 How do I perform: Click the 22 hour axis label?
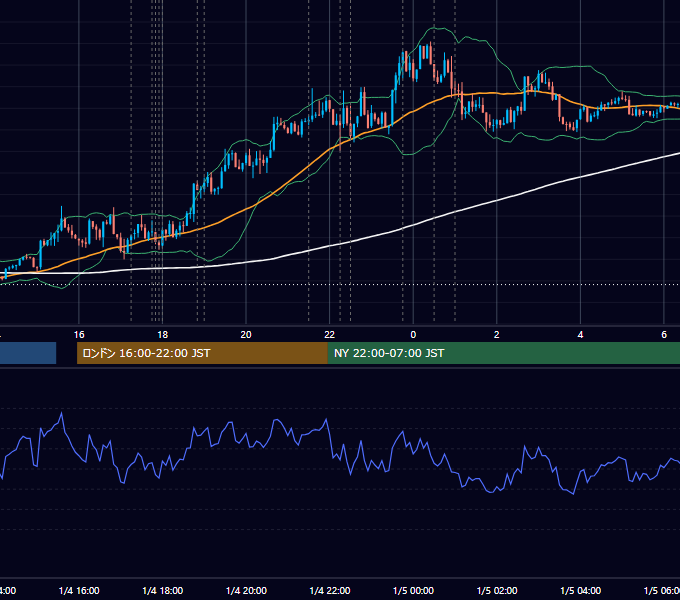(x=330, y=335)
